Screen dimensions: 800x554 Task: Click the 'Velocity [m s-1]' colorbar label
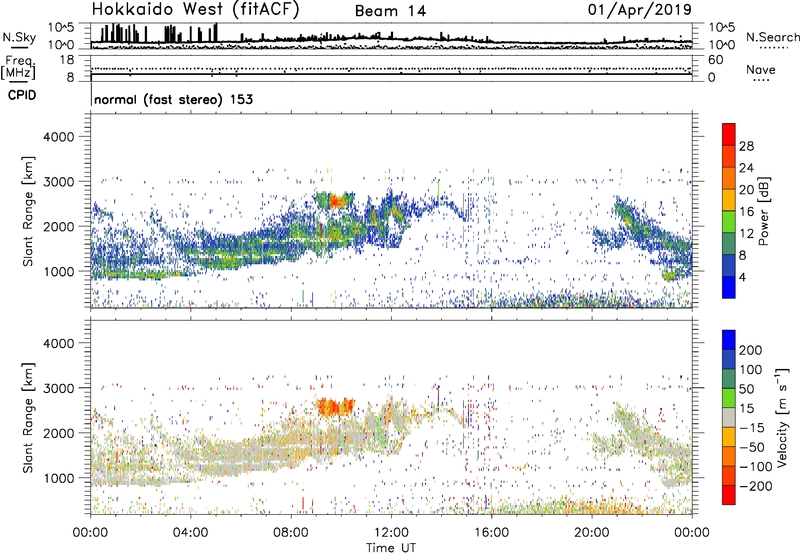pyautogui.click(x=782, y=417)
